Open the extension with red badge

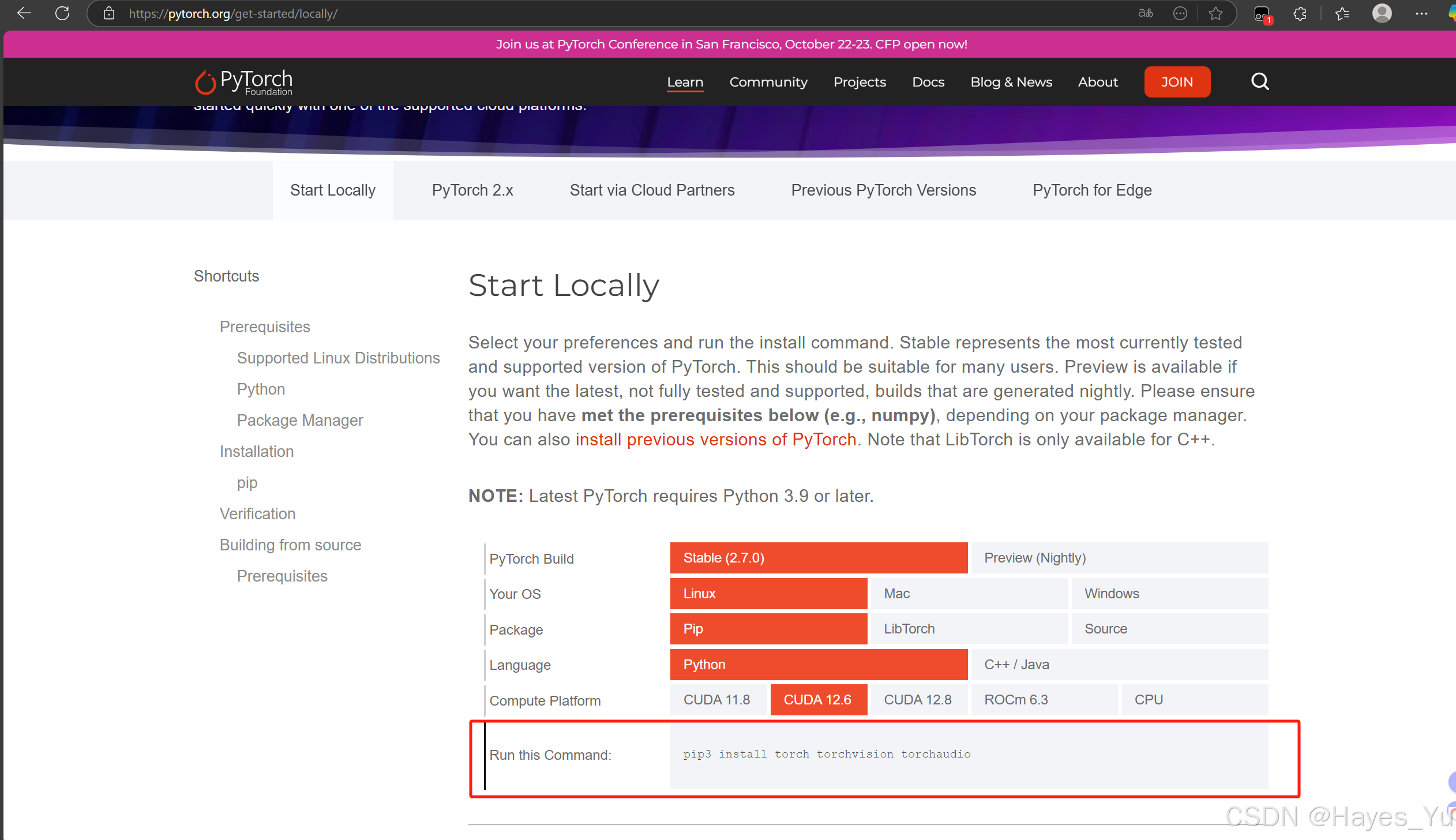click(1262, 14)
